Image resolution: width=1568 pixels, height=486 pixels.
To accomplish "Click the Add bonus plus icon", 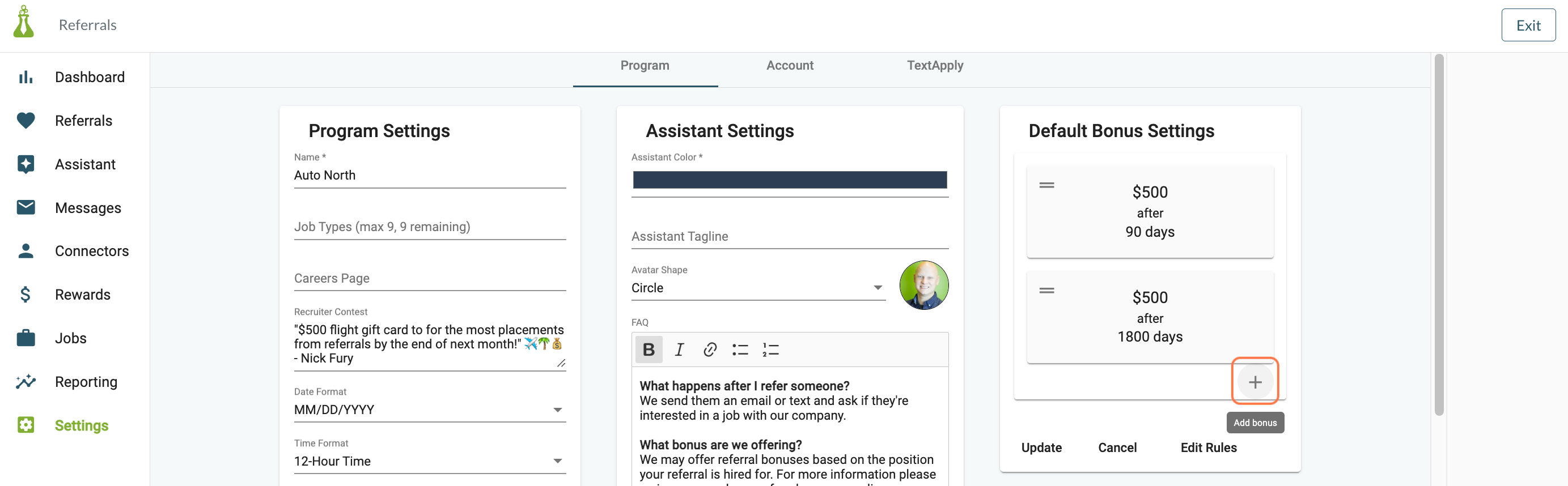I will tap(1255, 381).
